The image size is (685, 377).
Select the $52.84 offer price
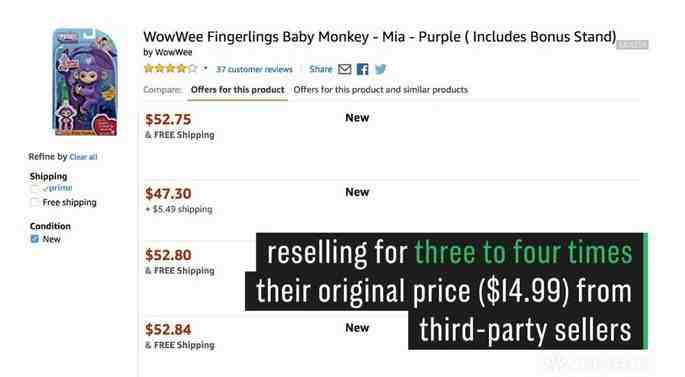(168, 329)
